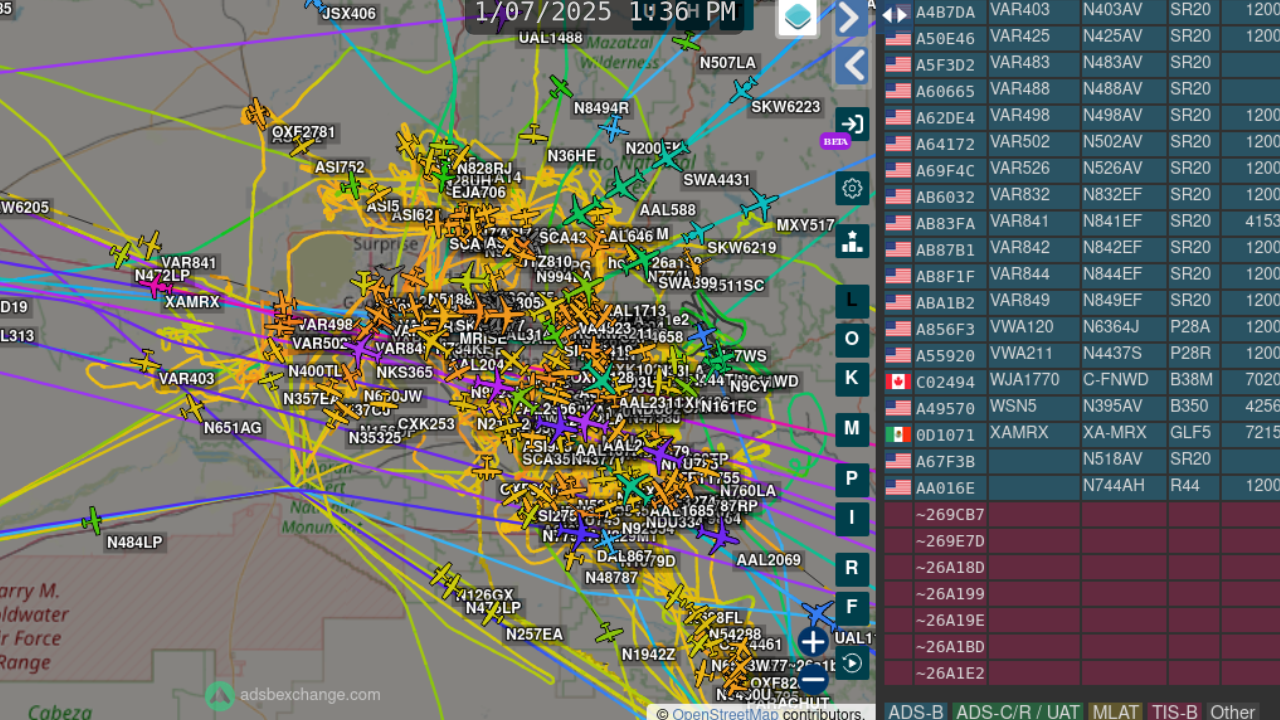Select the purple aircraft near AAL2069

[718, 537]
